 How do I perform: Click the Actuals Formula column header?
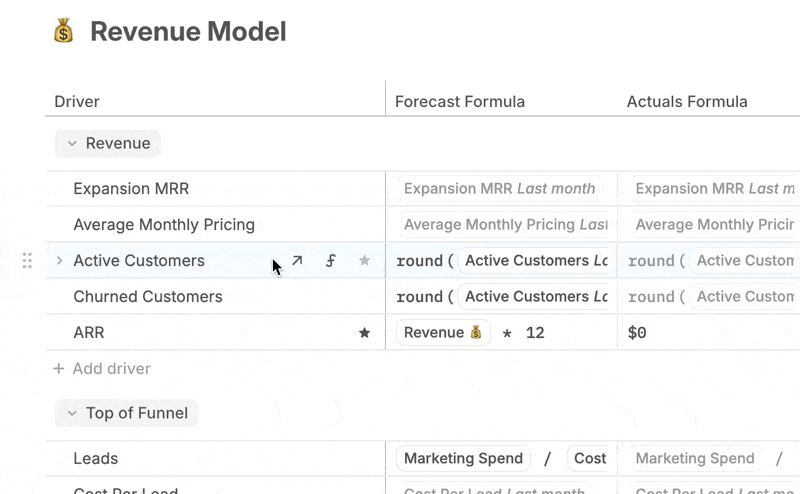coord(687,102)
